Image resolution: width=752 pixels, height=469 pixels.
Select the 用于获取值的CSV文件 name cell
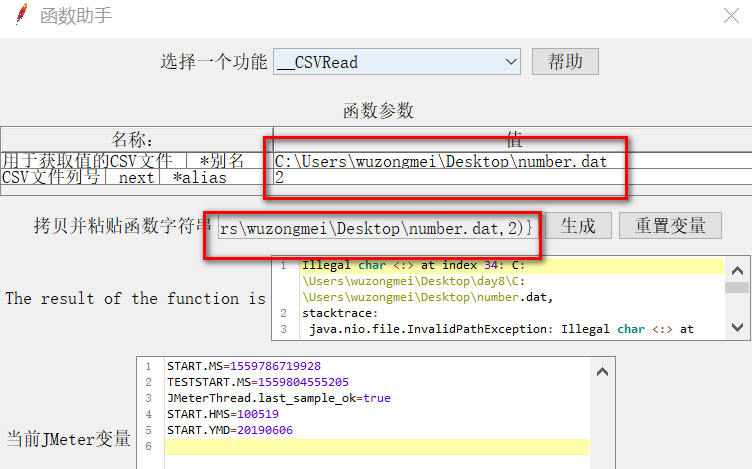point(137,161)
